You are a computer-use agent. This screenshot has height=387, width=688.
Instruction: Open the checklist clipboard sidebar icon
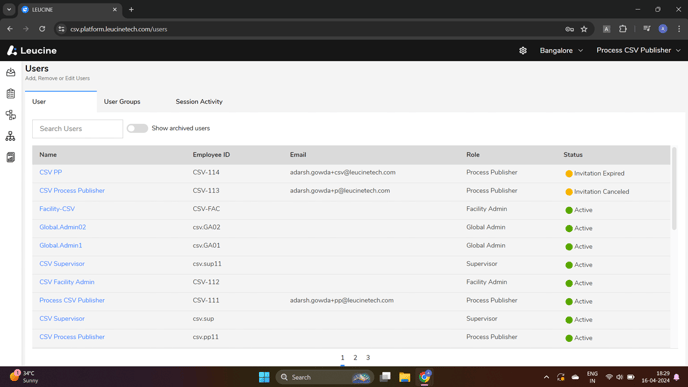(x=11, y=93)
